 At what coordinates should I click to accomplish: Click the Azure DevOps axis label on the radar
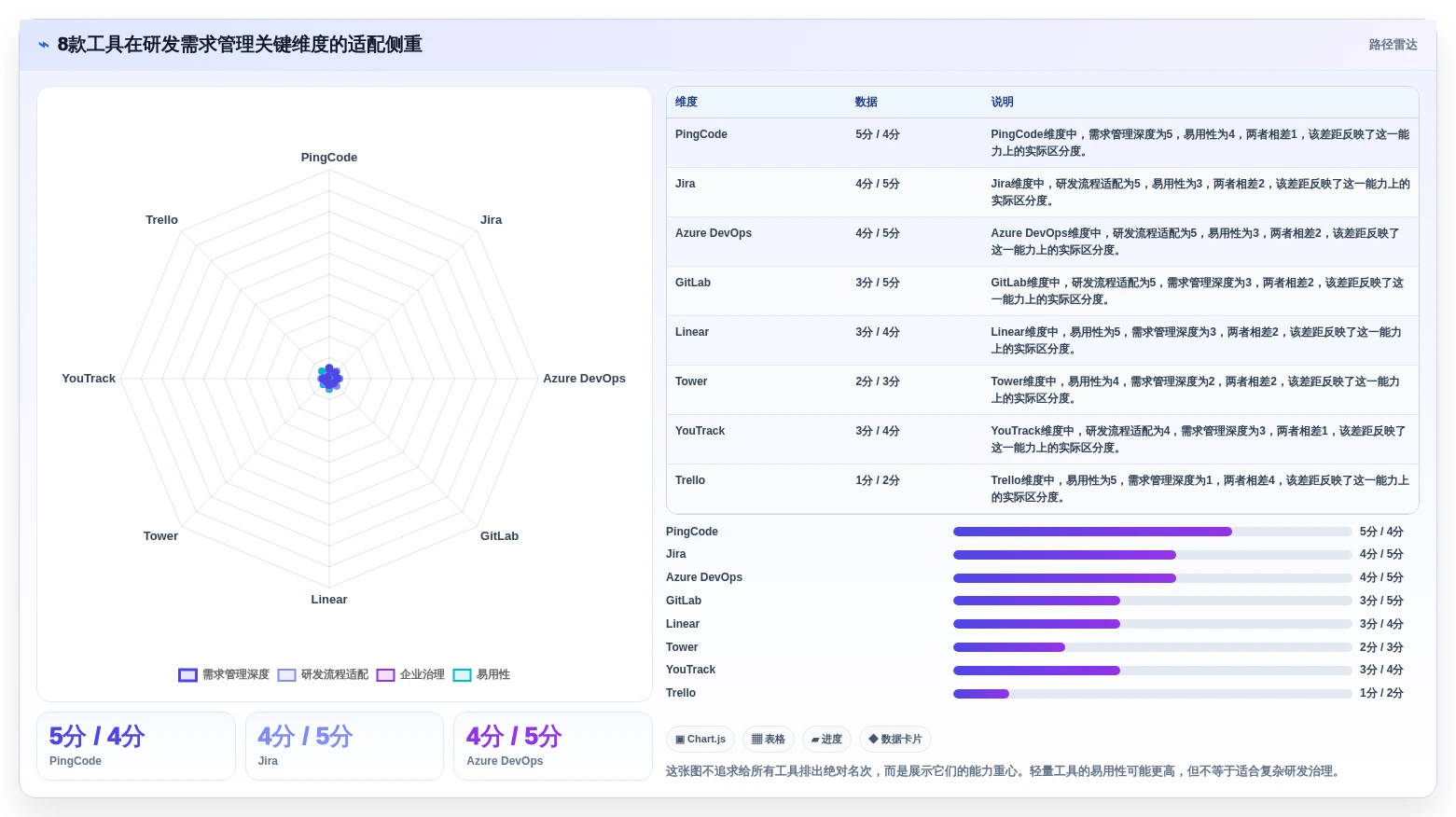(x=584, y=379)
